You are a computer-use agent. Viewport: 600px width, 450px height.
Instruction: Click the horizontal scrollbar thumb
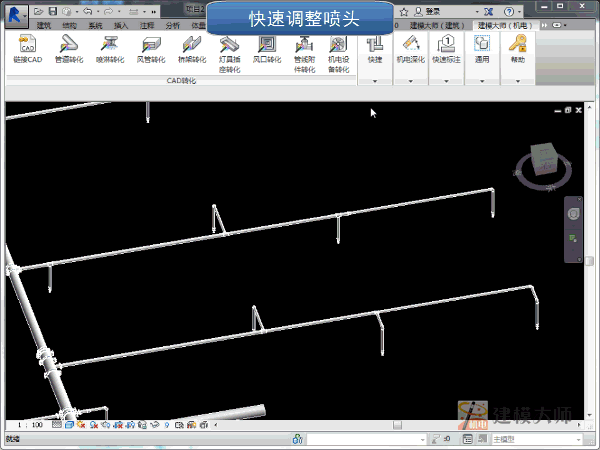[x=398, y=425]
